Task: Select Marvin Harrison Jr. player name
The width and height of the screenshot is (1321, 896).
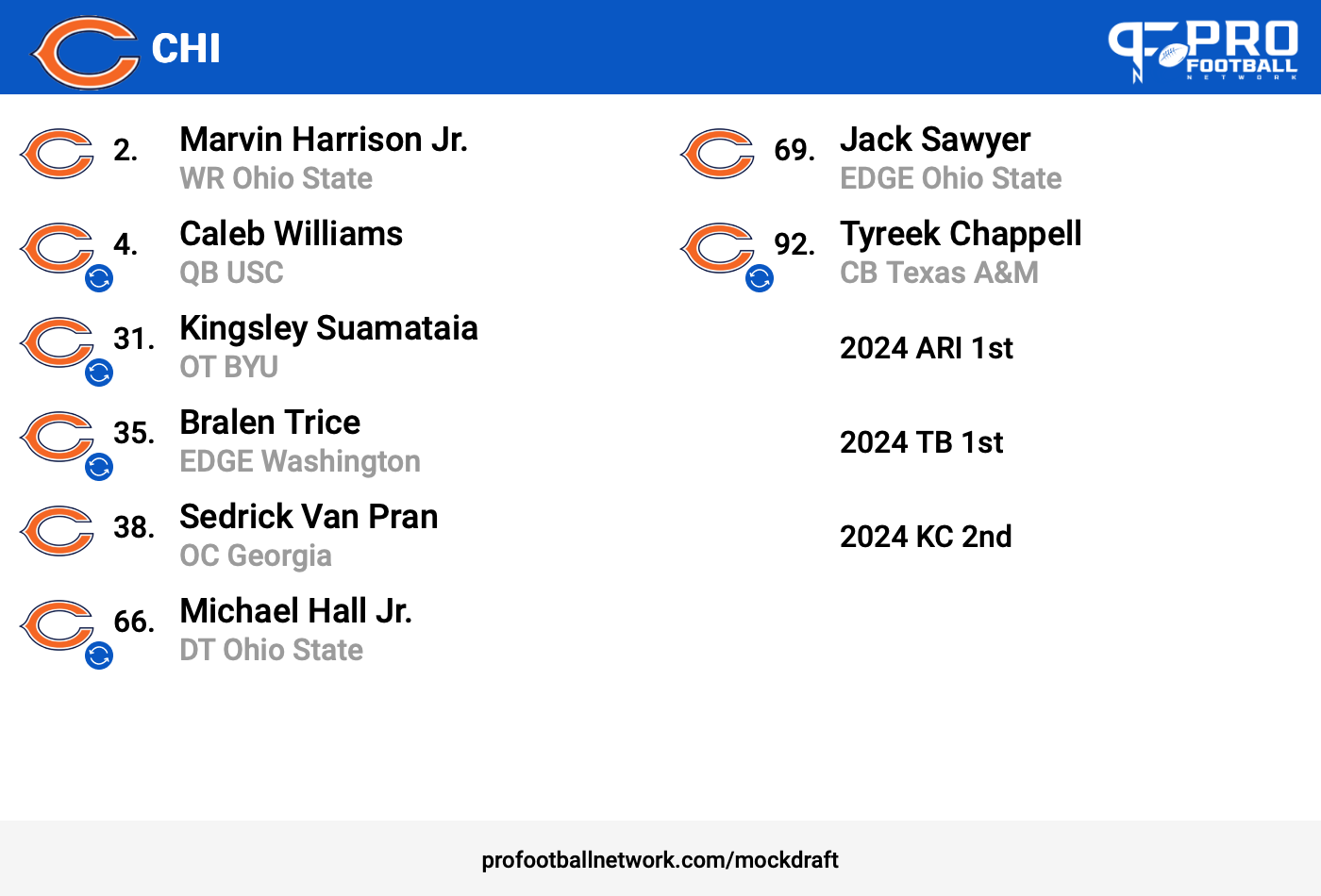Action: click(324, 140)
